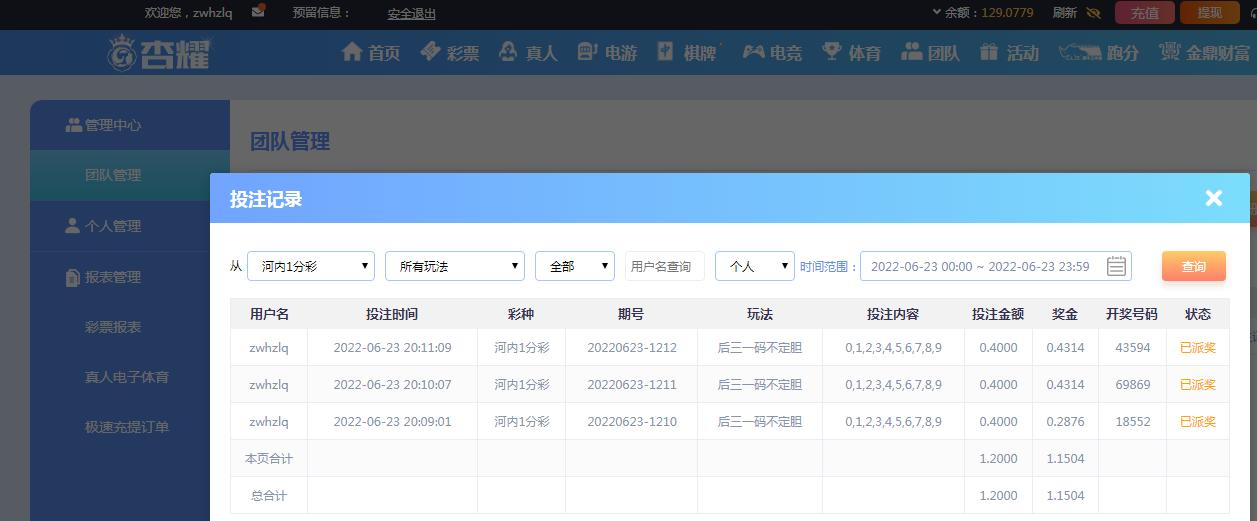Click period number 20220623-1210
This screenshot has width=1257, height=521.
(632, 421)
